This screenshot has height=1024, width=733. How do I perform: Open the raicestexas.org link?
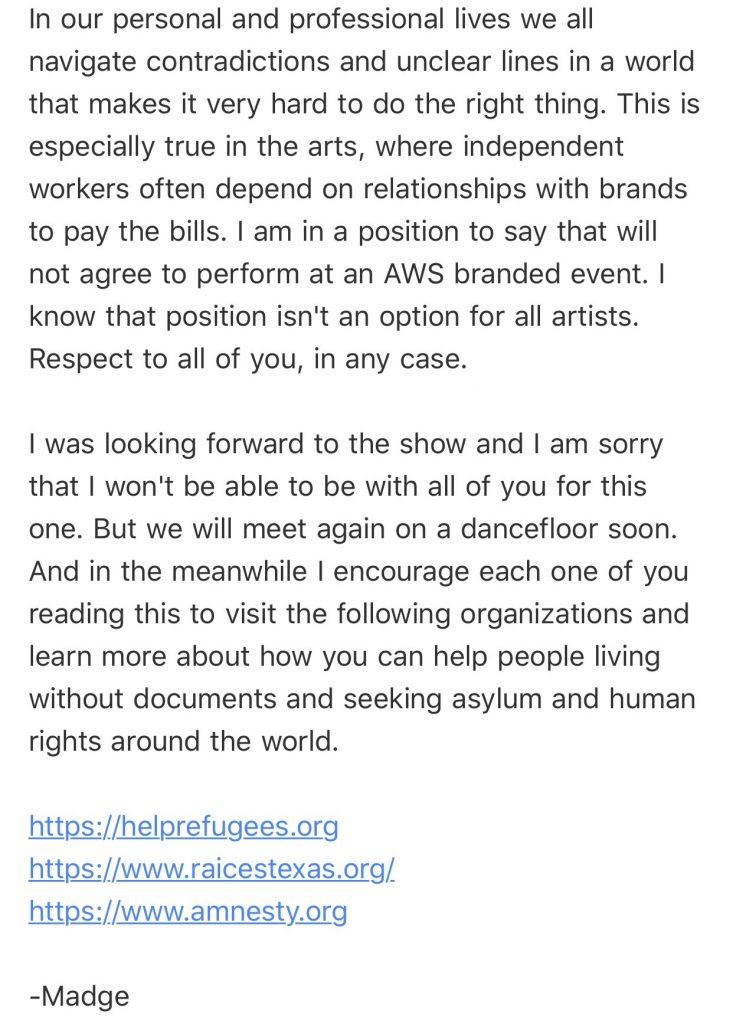pos(211,869)
